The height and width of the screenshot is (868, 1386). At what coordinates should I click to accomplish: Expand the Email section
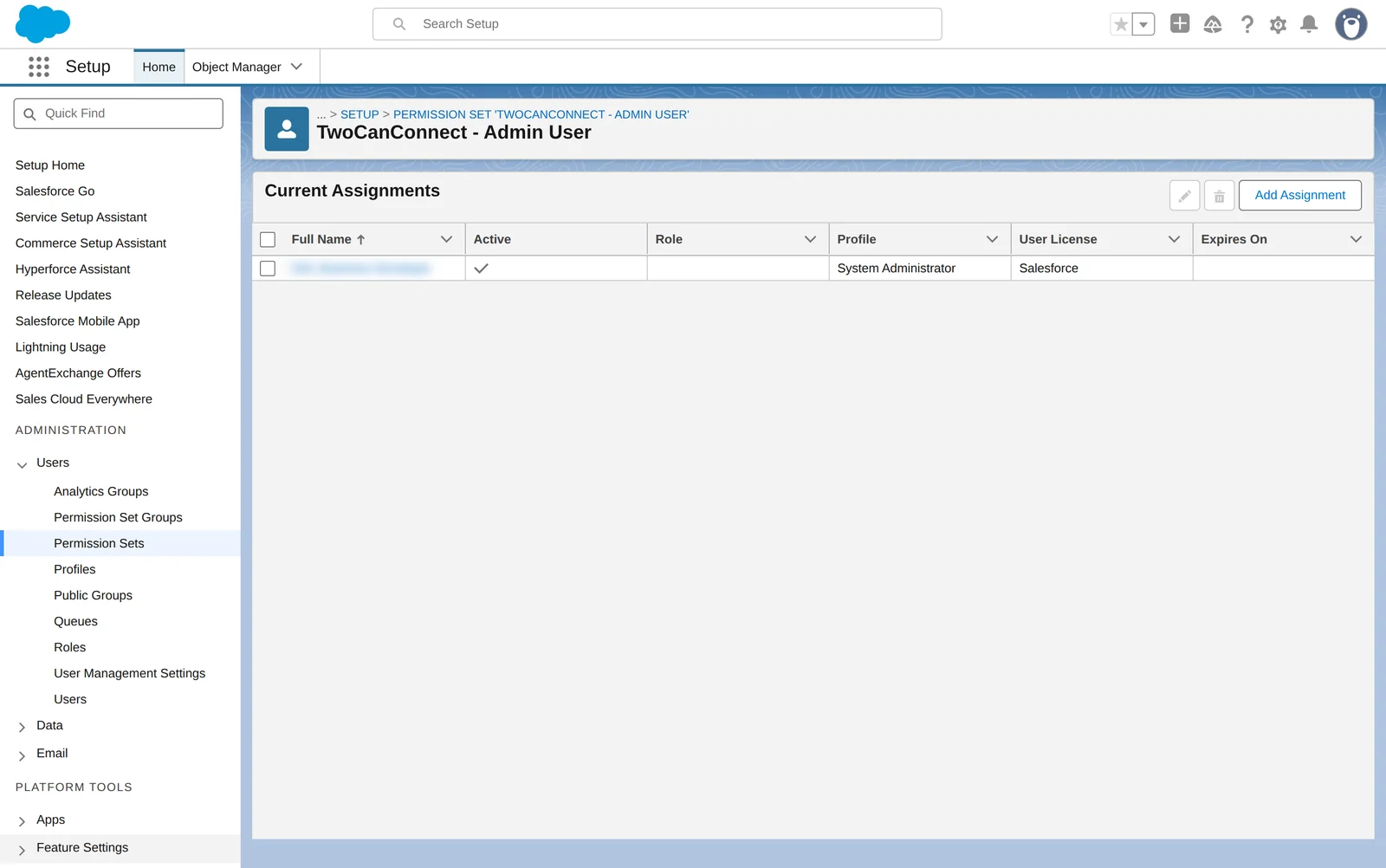coord(22,755)
